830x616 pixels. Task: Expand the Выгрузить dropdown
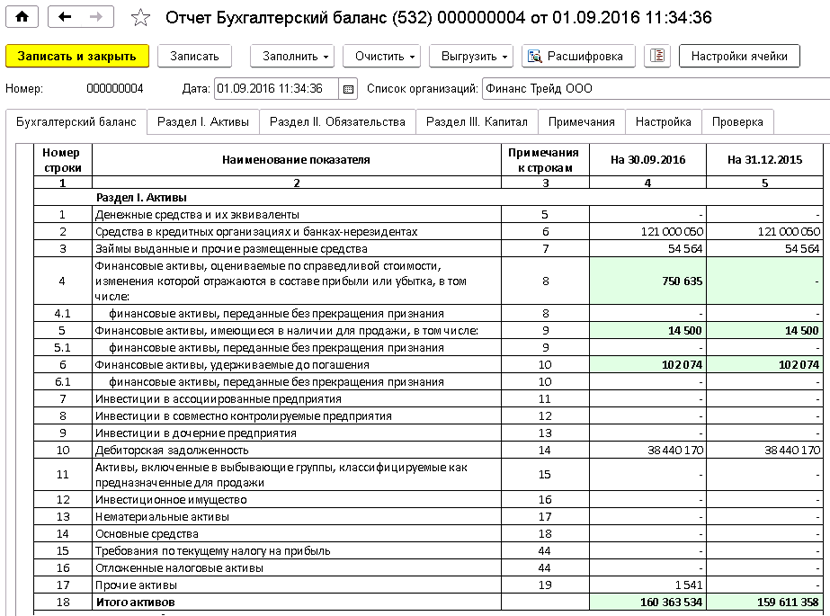(475, 56)
